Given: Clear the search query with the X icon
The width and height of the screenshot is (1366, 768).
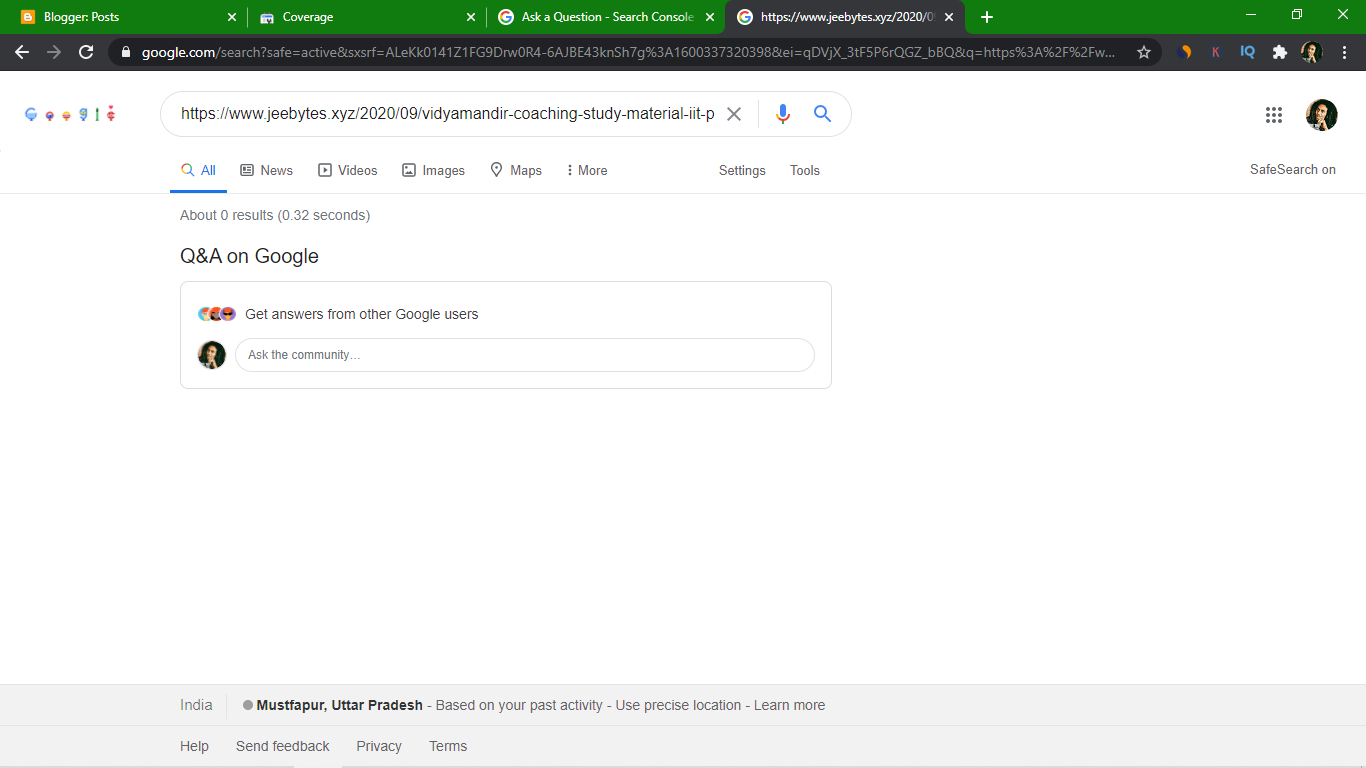Looking at the screenshot, I should pyautogui.click(x=734, y=114).
